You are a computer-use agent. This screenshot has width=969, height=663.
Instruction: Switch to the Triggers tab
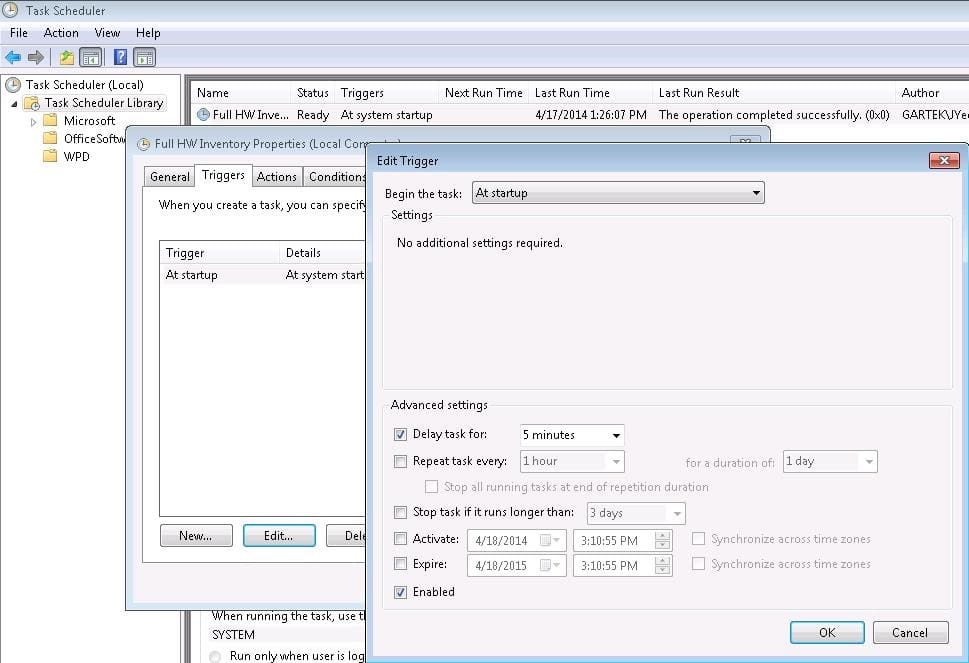point(223,175)
